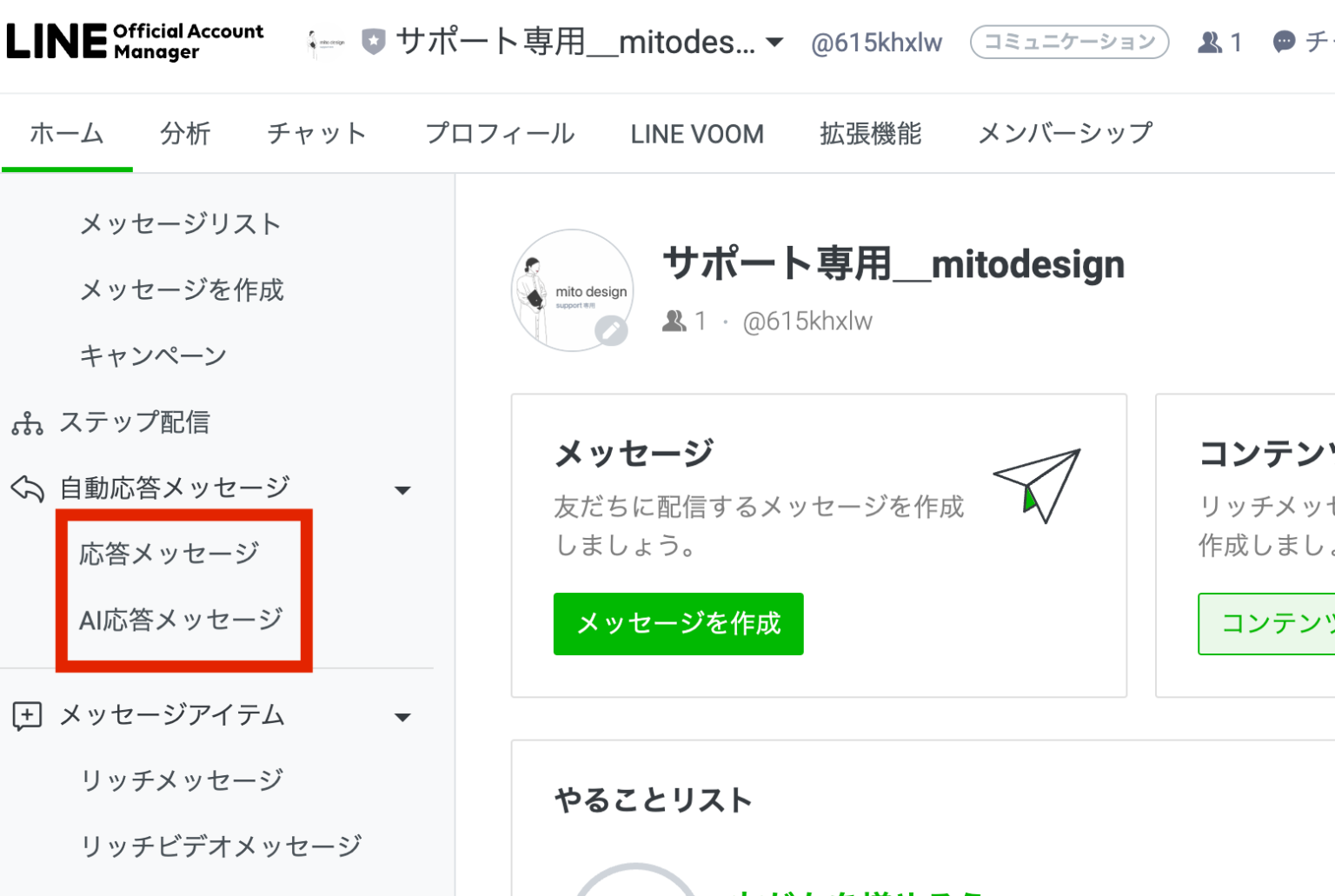Click the LINE Official Account Manager logo
Screen dimensions: 1335x896
(135, 39)
